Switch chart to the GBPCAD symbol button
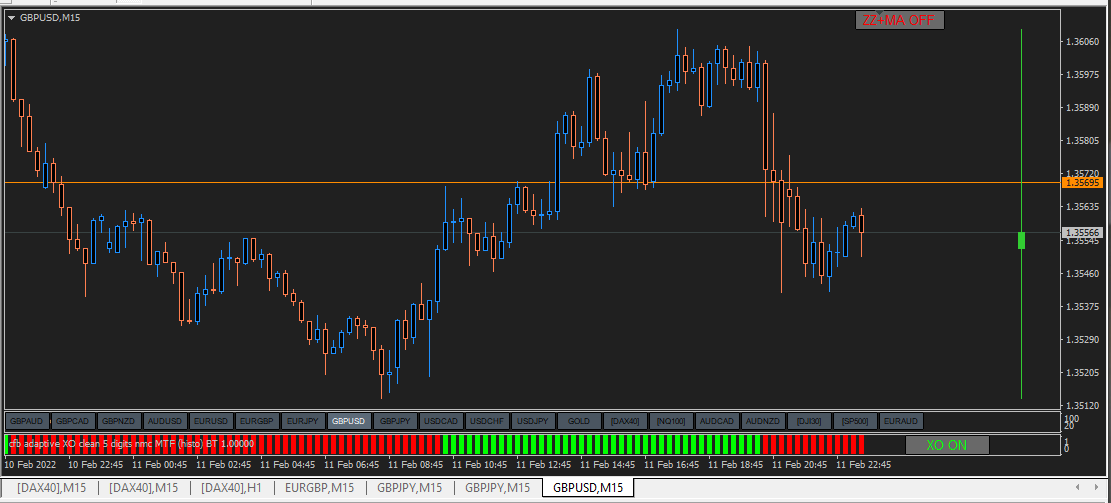 74,421
